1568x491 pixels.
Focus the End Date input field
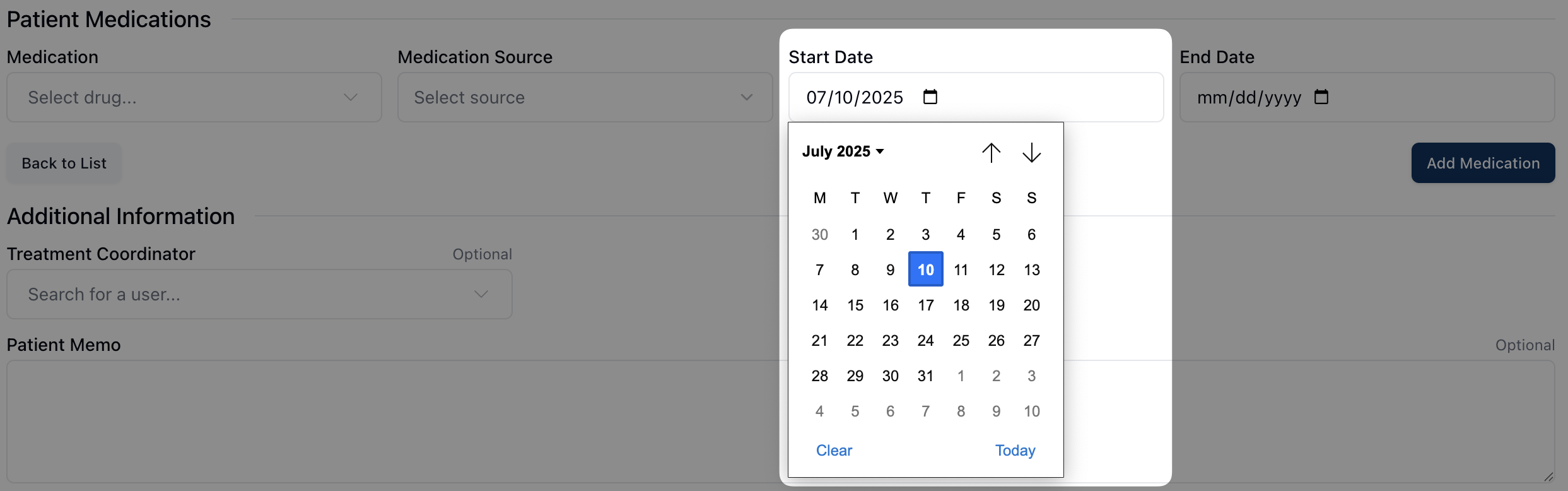coord(1249,97)
